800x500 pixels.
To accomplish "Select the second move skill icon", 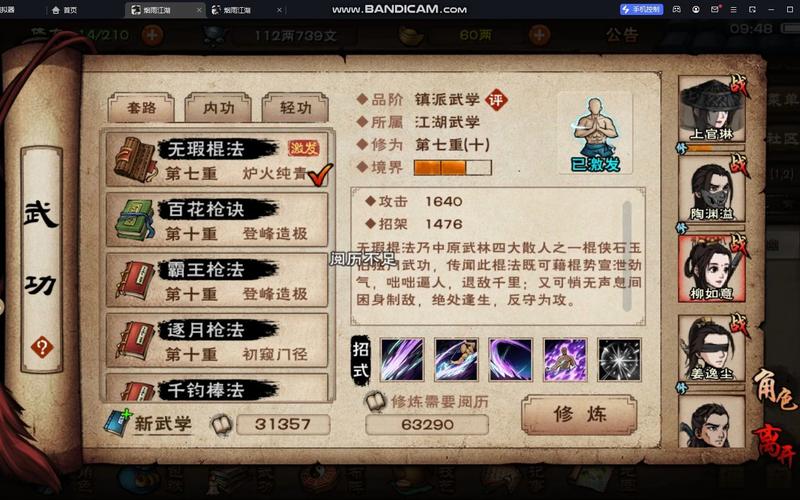I will (x=456, y=360).
